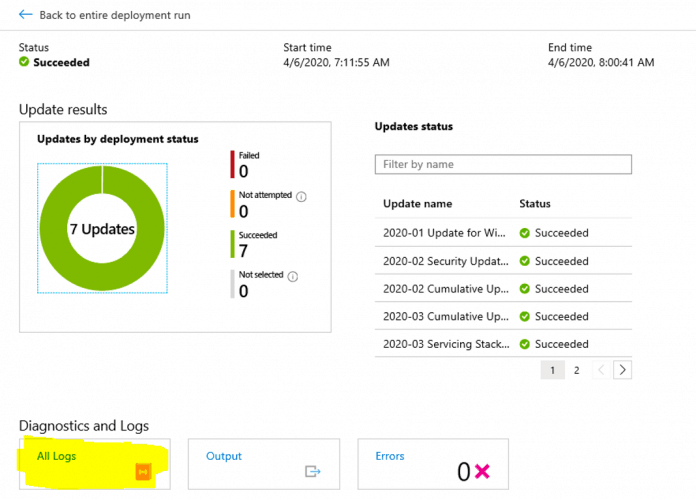Select the 2020-01 Update for Wi... row
696x499 pixels.
click(x=503, y=233)
